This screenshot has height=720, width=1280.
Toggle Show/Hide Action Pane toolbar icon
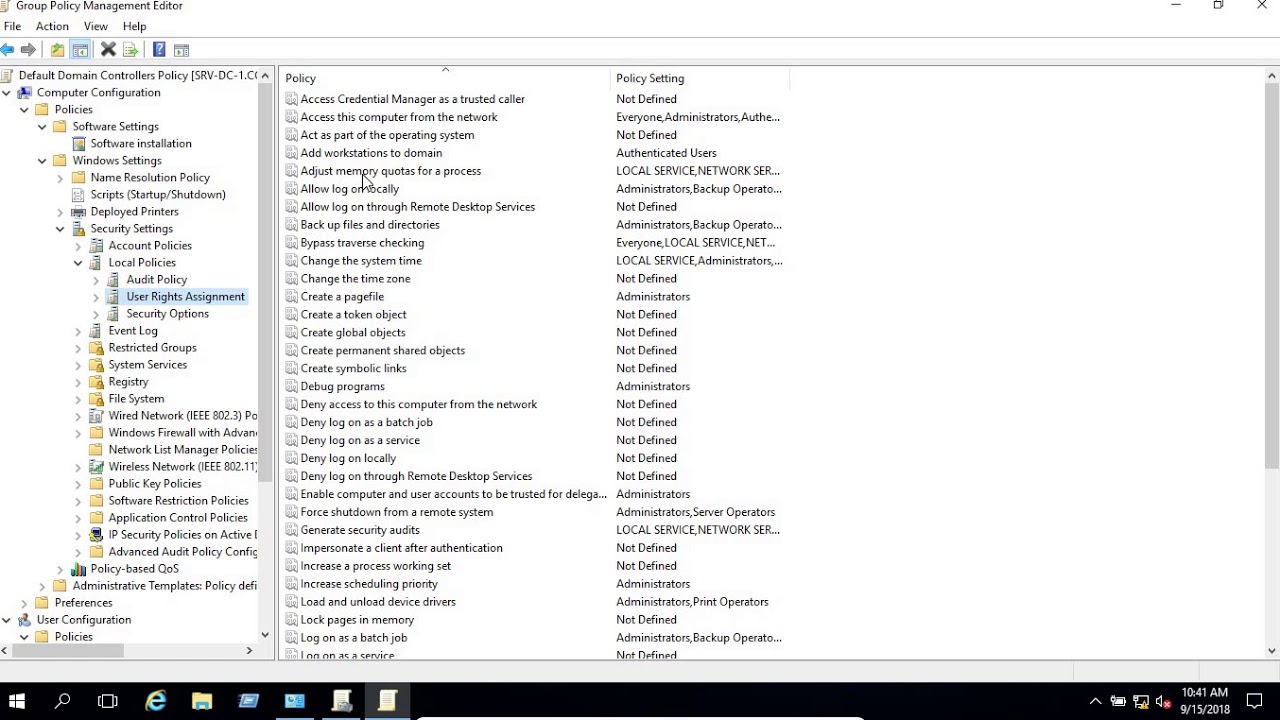(181, 50)
